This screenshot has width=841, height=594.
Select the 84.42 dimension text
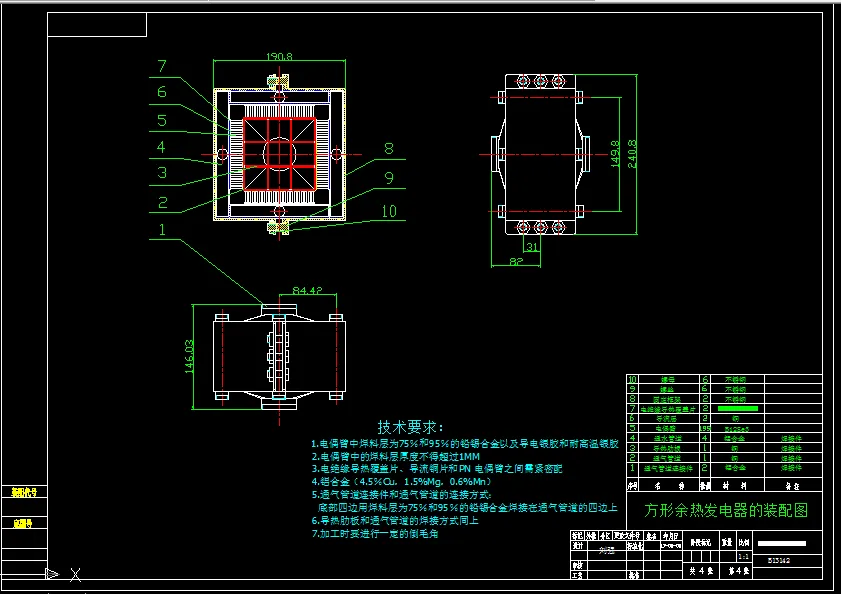pos(307,290)
